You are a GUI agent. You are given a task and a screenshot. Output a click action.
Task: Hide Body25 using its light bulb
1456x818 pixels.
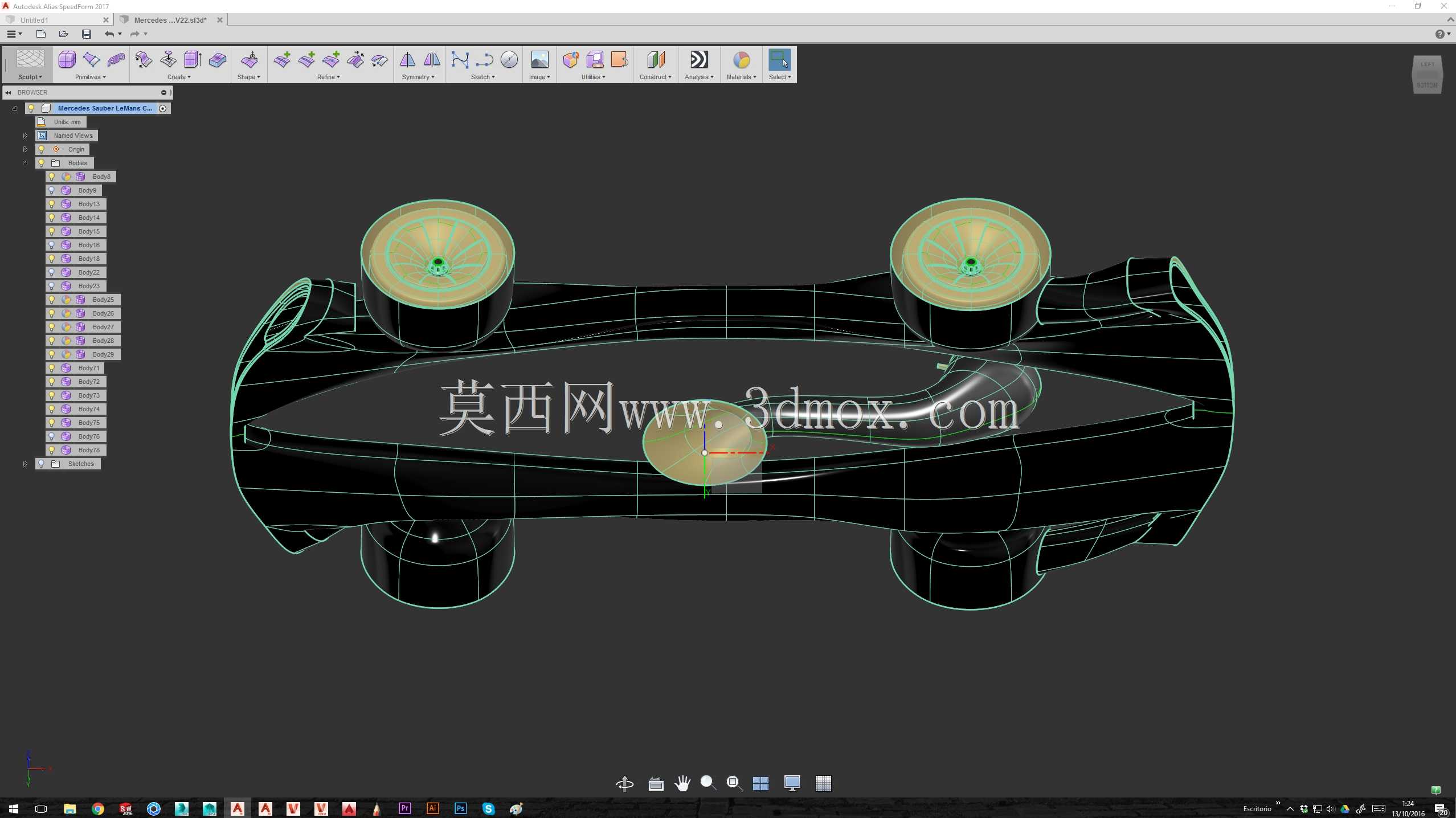point(51,300)
